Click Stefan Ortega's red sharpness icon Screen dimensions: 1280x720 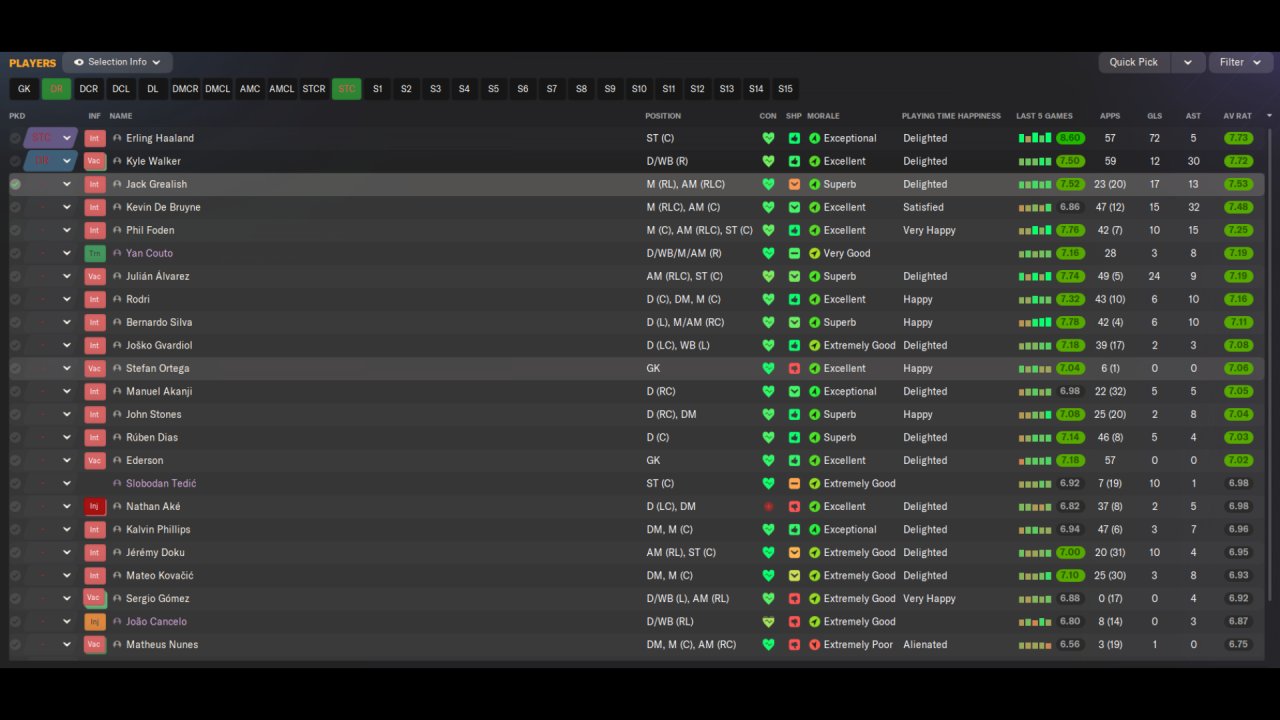point(794,368)
